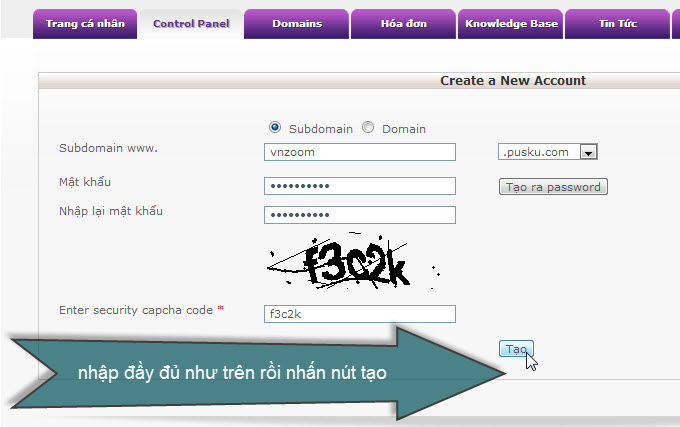Click the Mật khẩu password field

click(x=360, y=186)
